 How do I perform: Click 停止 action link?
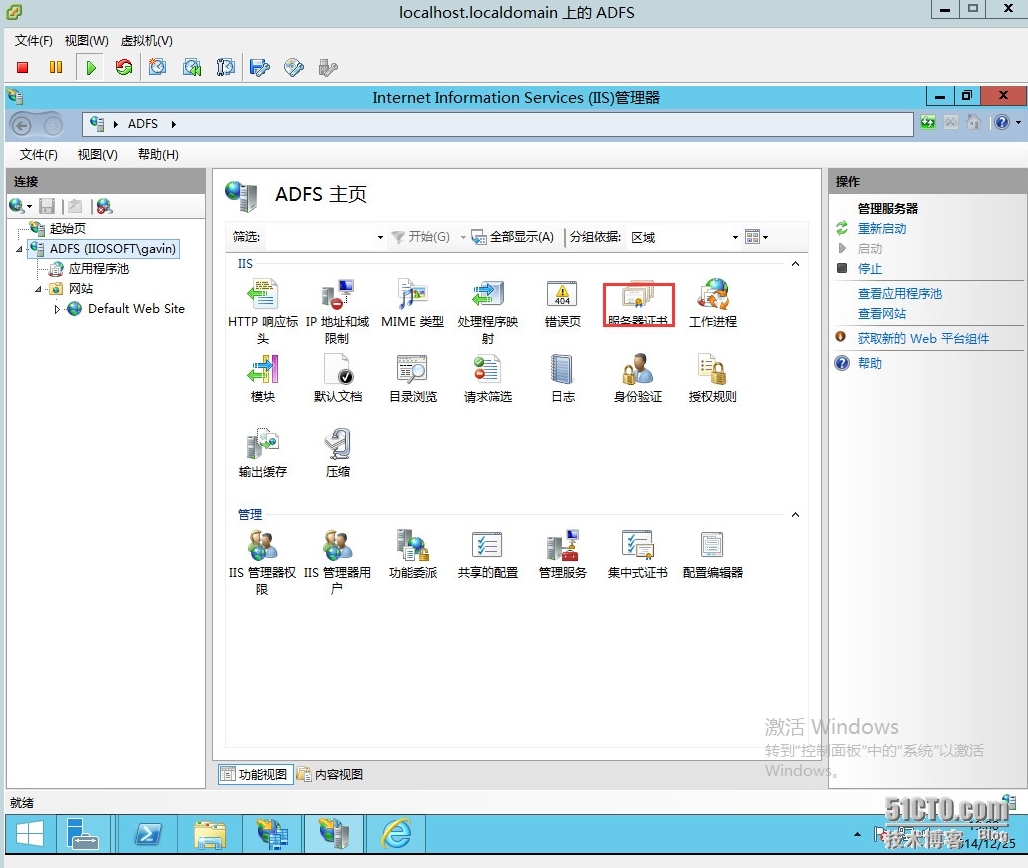pos(870,269)
